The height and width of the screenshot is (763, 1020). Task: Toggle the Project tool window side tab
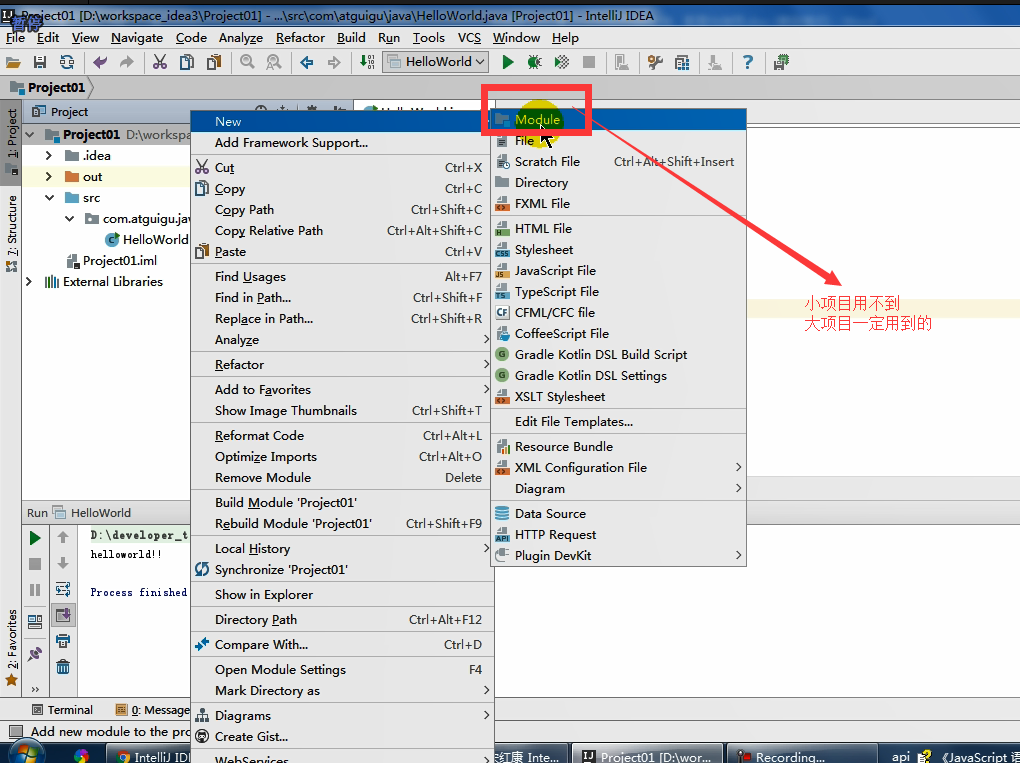coord(11,141)
